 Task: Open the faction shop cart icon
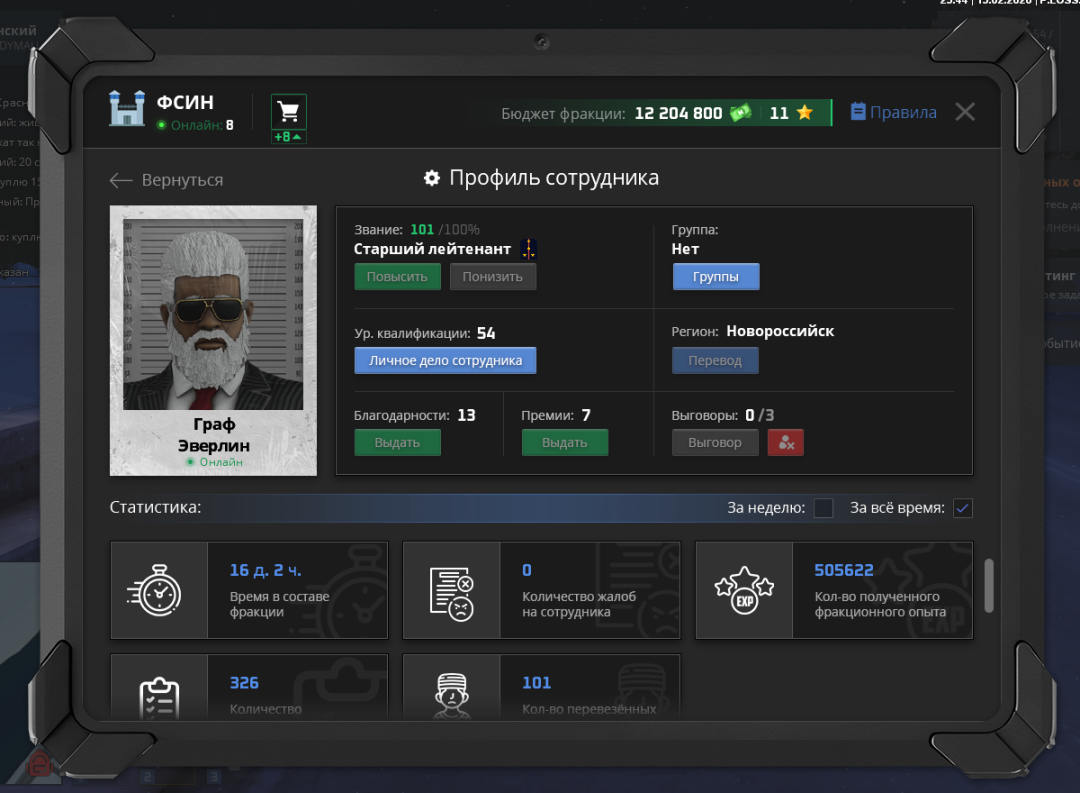[x=289, y=111]
